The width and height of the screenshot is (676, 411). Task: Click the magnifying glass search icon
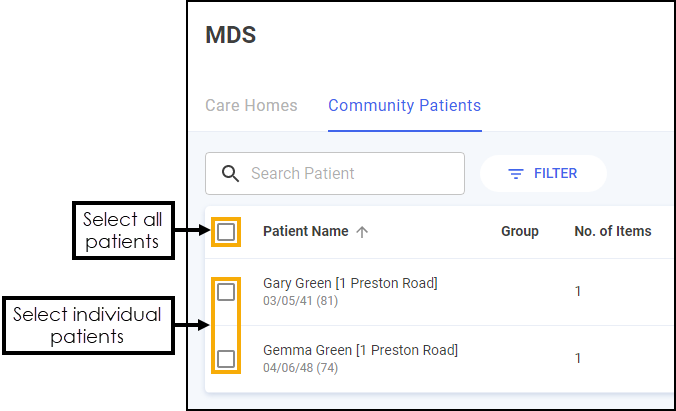click(x=230, y=174)
